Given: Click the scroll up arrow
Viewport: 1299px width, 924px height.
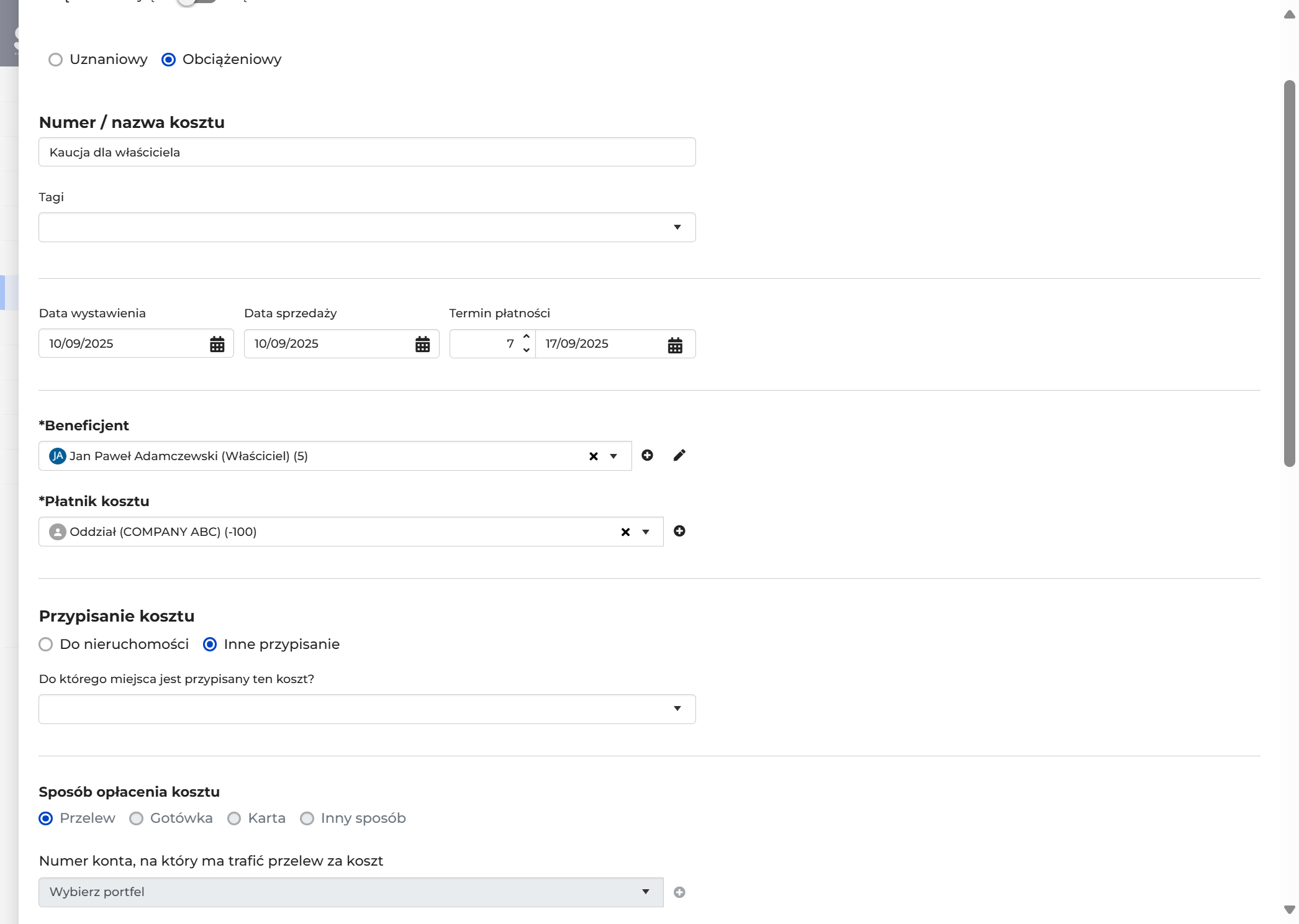Looking at the screenshot, I should (x=1290, y=14).
